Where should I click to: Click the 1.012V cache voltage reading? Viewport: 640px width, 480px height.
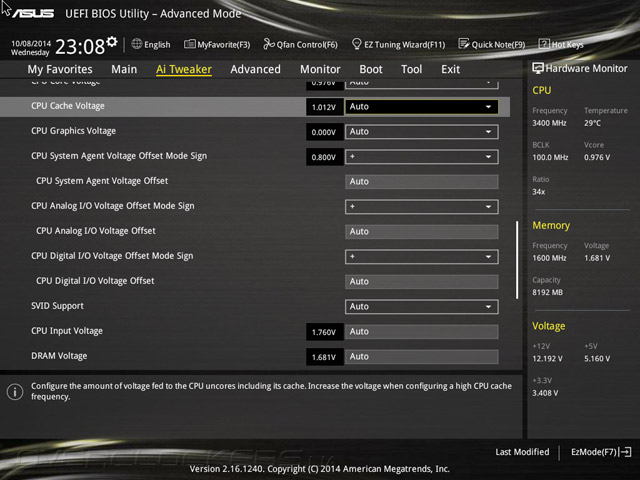324,107
